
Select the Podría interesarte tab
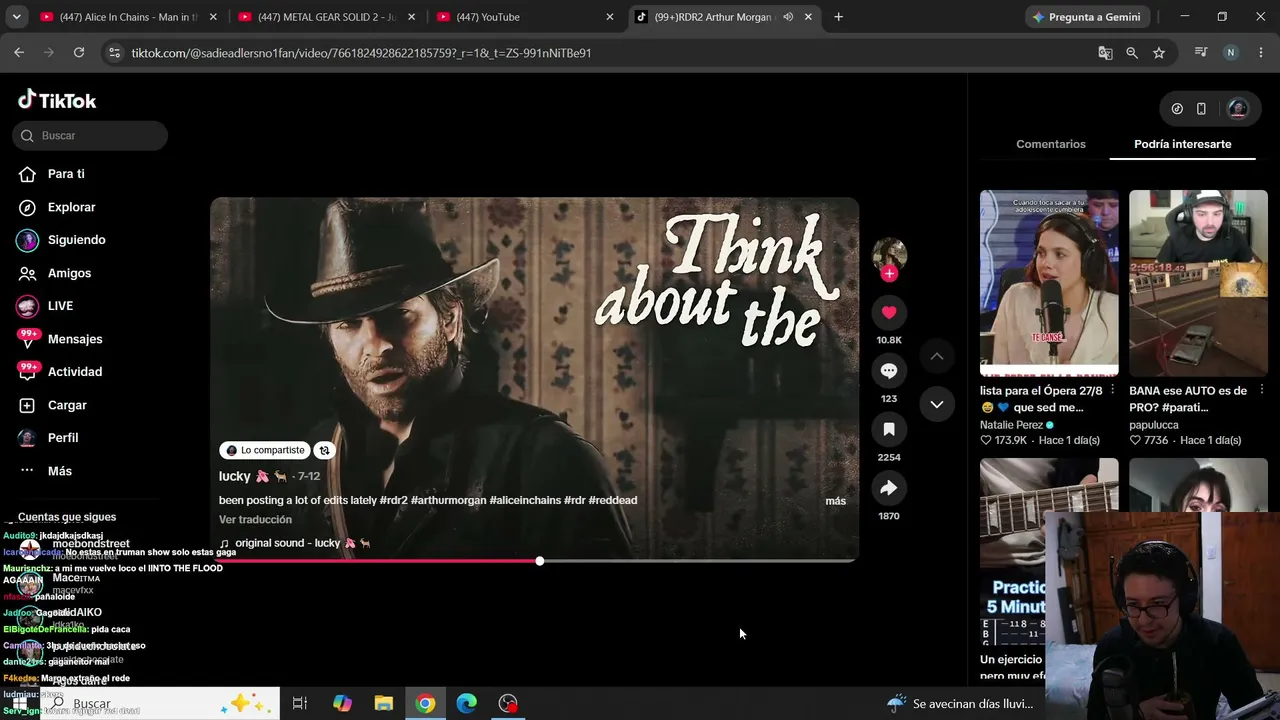[1183, 144]
